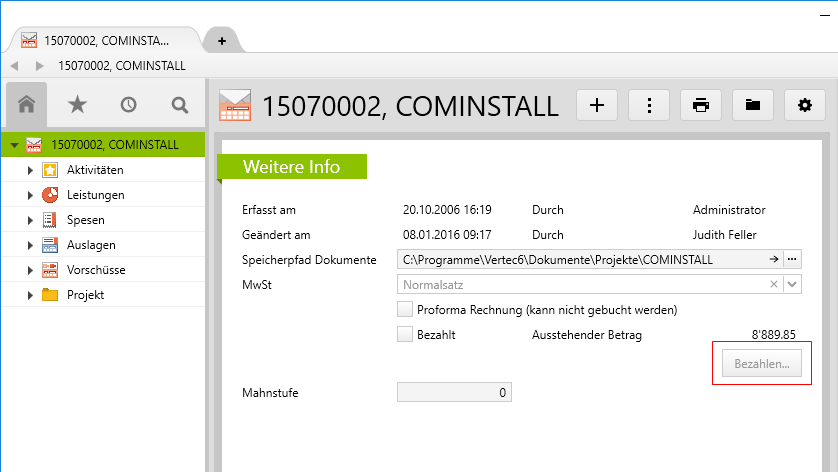Open settings with the gear icon
The image size is (838, 472).
point(805,105)
